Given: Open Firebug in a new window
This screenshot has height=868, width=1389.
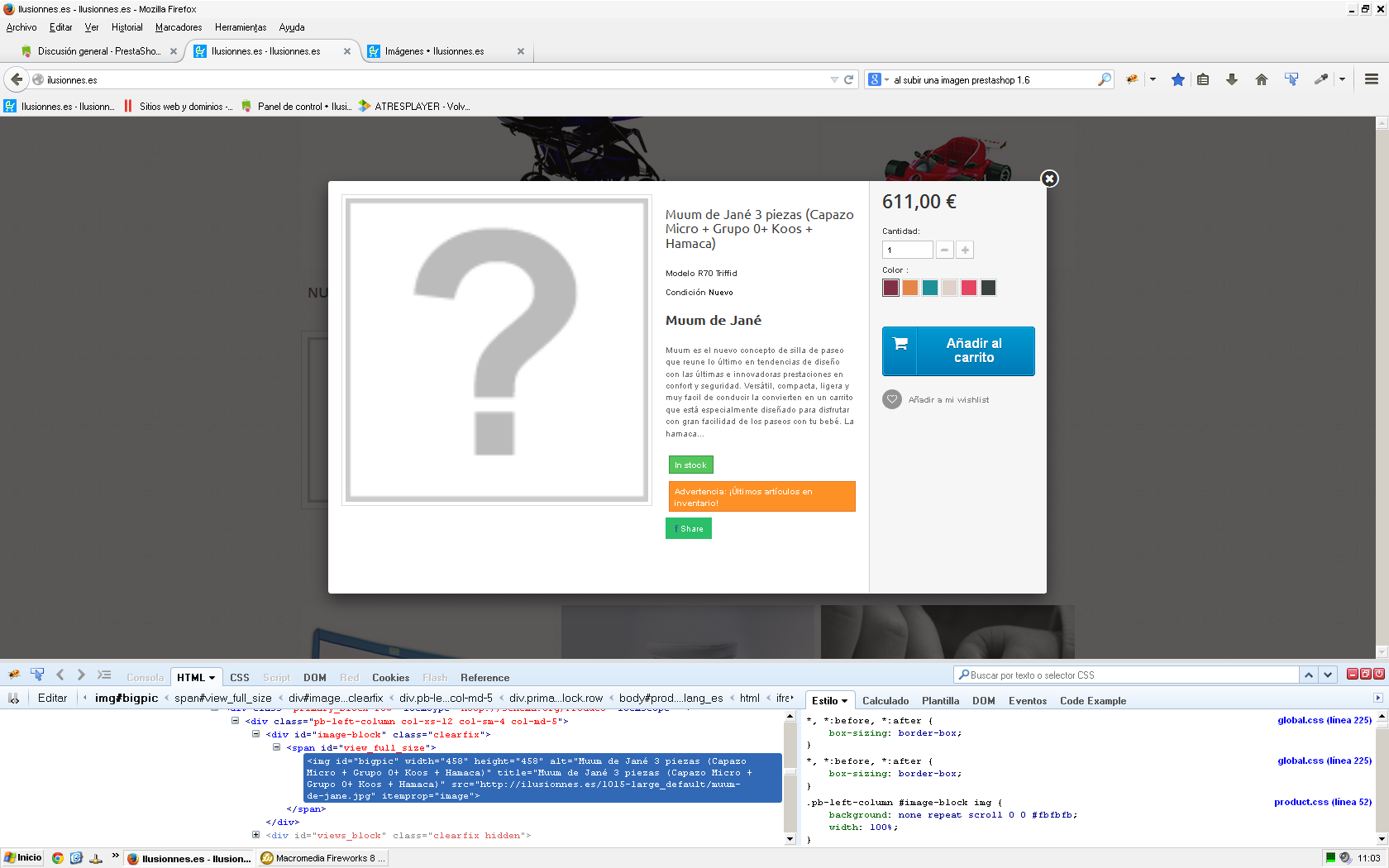Looking at the screenshot, I should tap(1366, 675).
